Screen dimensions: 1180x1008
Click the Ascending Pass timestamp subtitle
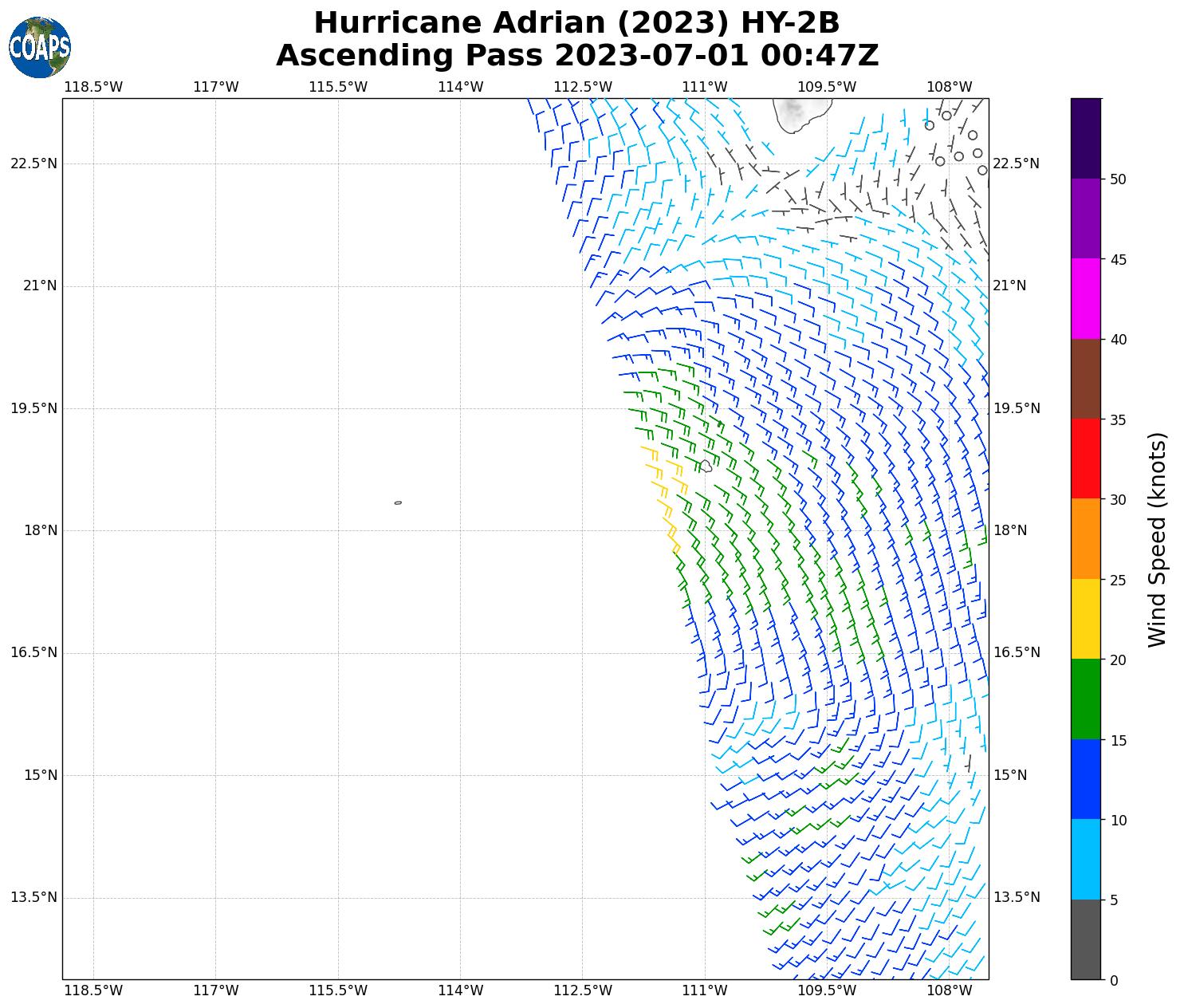pos(576,56)
